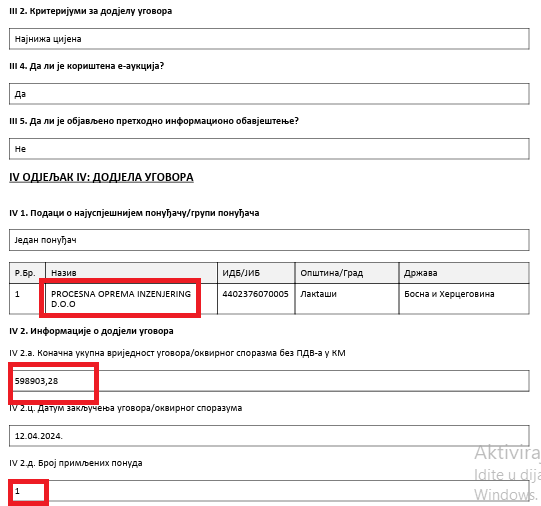Select 'PROCESNA OPREMA INZENJERING D.O.O' cell

(x=131, y=299)
